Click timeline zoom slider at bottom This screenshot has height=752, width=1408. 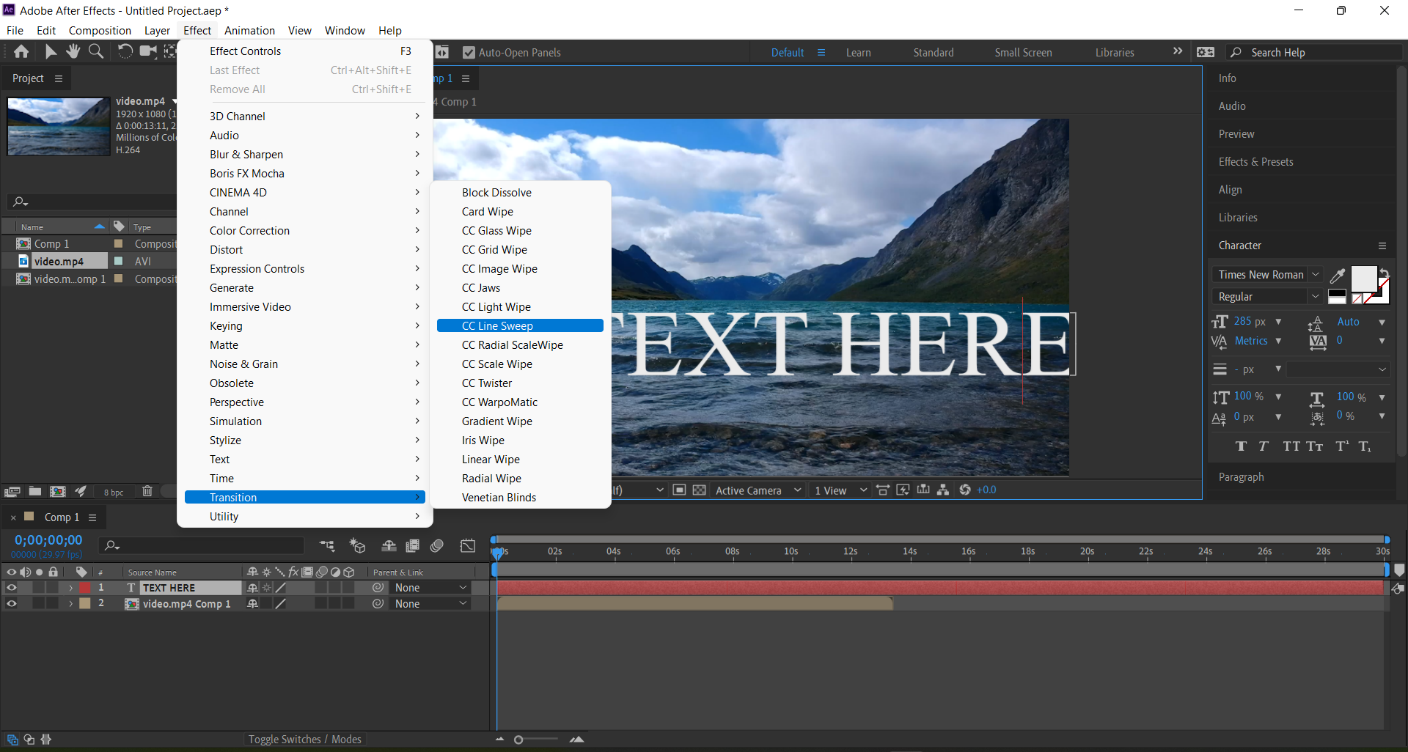click(x=537, y=740)
